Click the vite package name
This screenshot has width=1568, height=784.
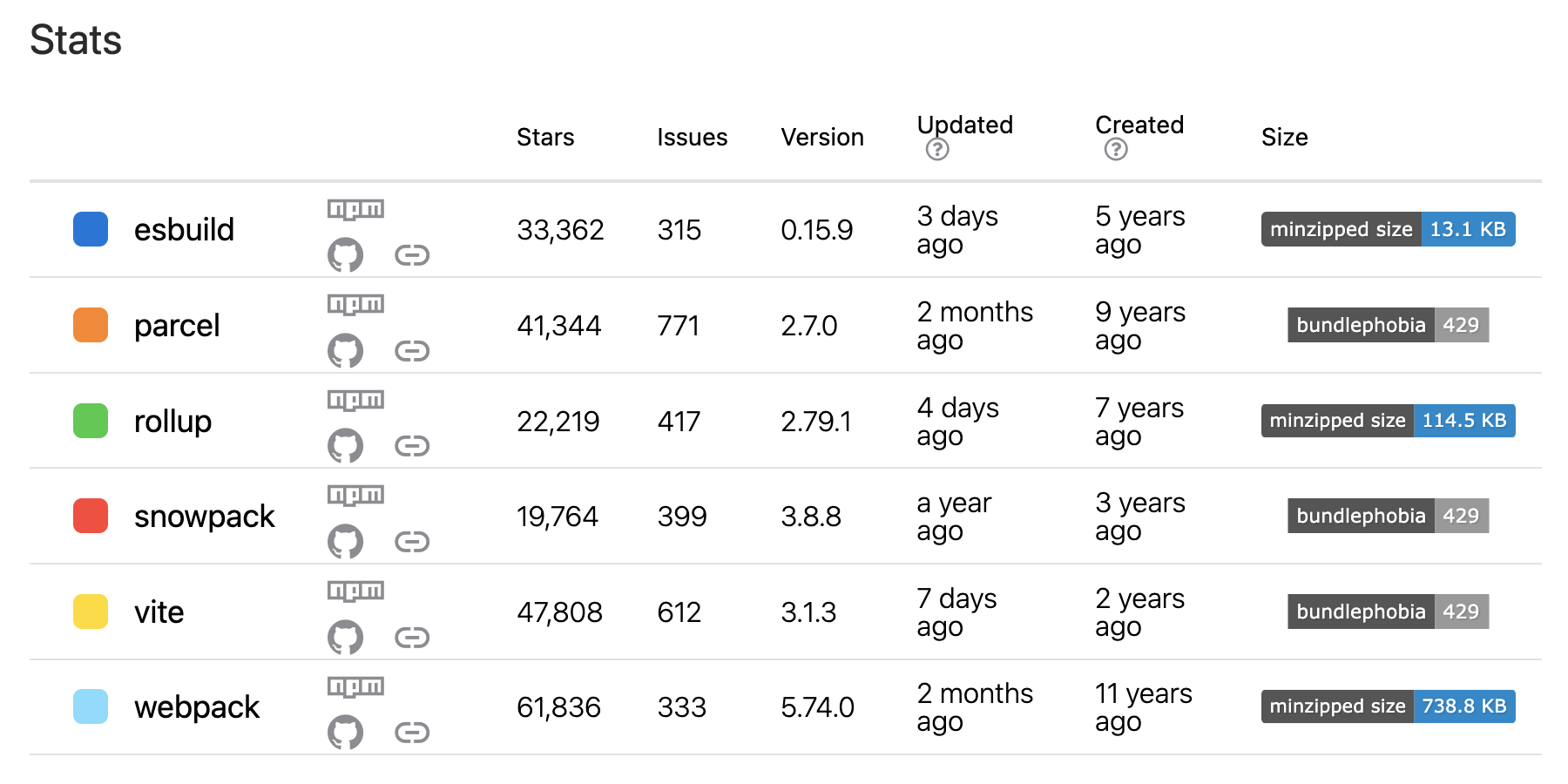click(x=159, y=612)
